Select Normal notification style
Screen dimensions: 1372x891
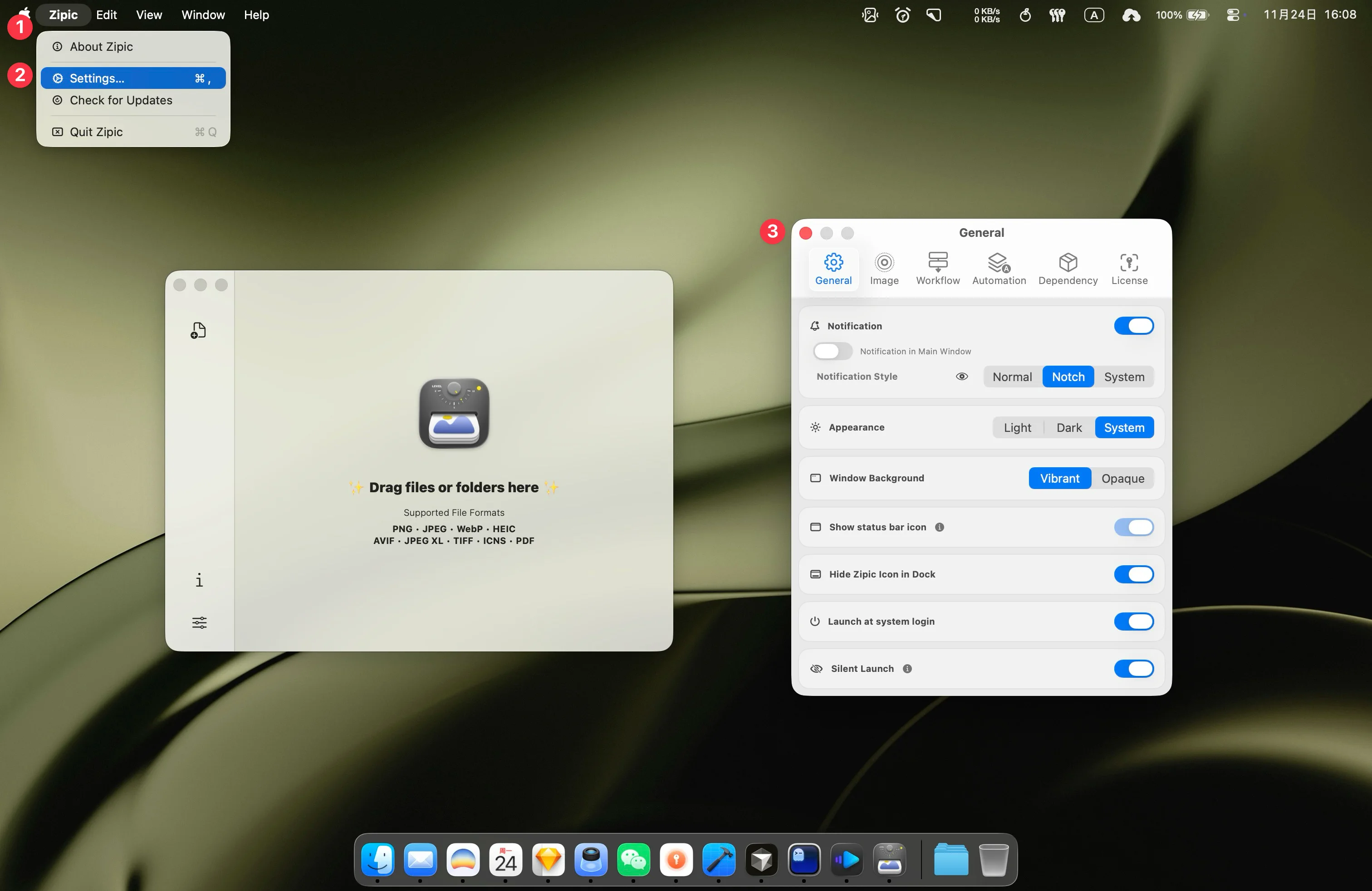click(1012, 377)
